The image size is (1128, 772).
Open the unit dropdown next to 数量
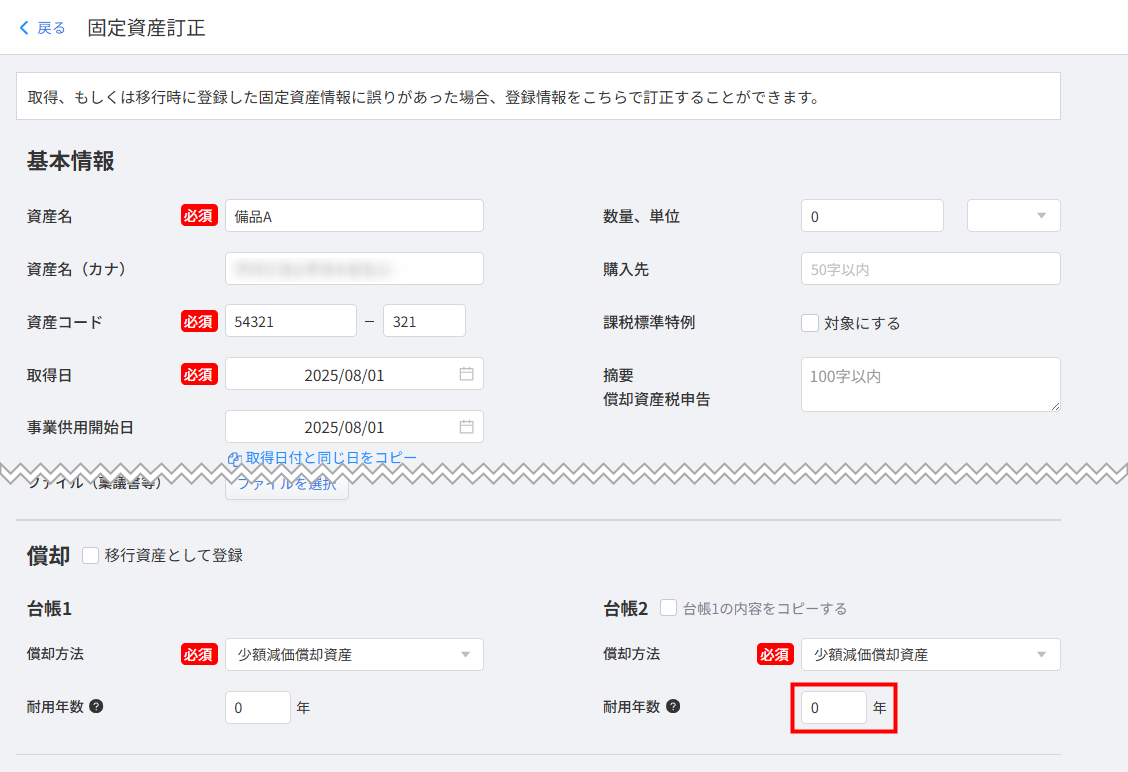pos(1013,215)
